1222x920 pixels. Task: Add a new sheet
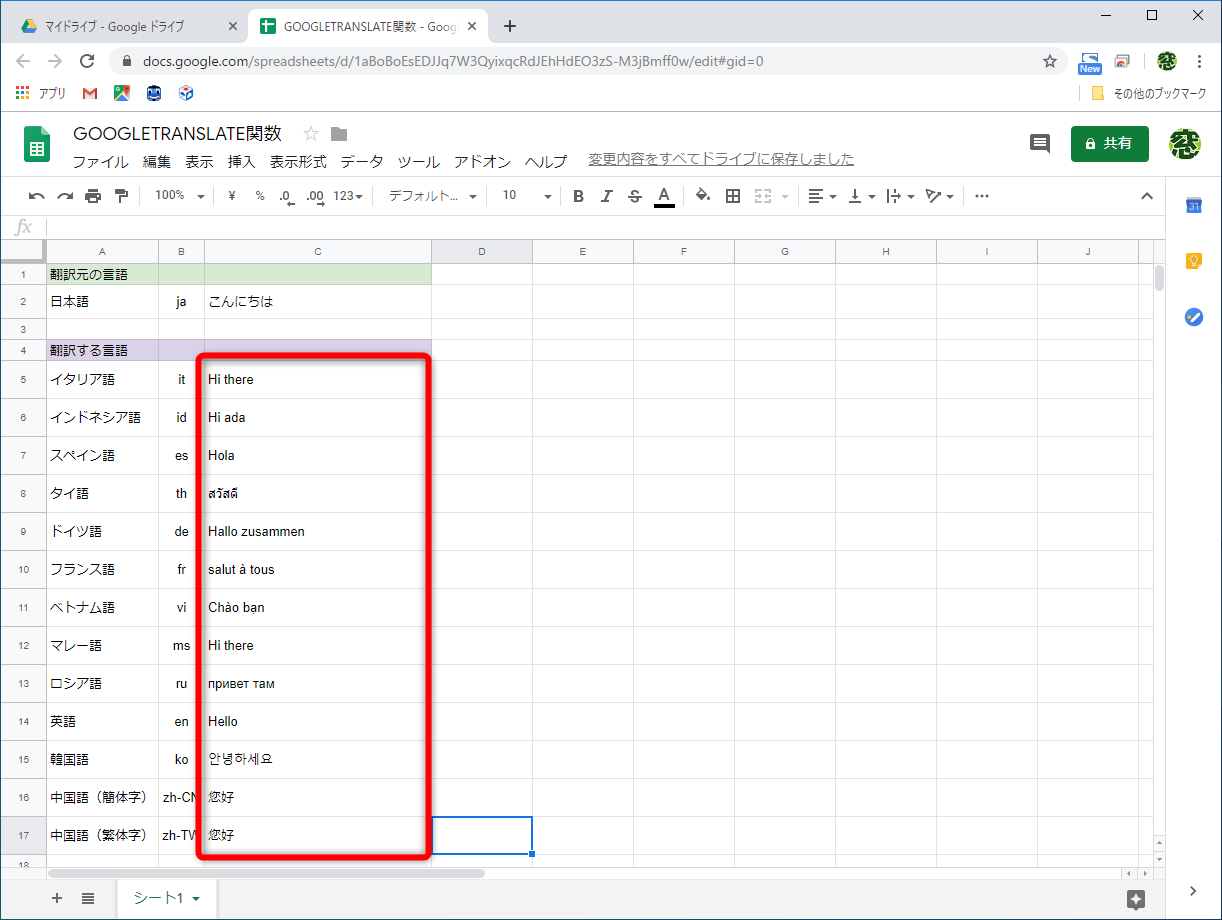tap(57, 899)
